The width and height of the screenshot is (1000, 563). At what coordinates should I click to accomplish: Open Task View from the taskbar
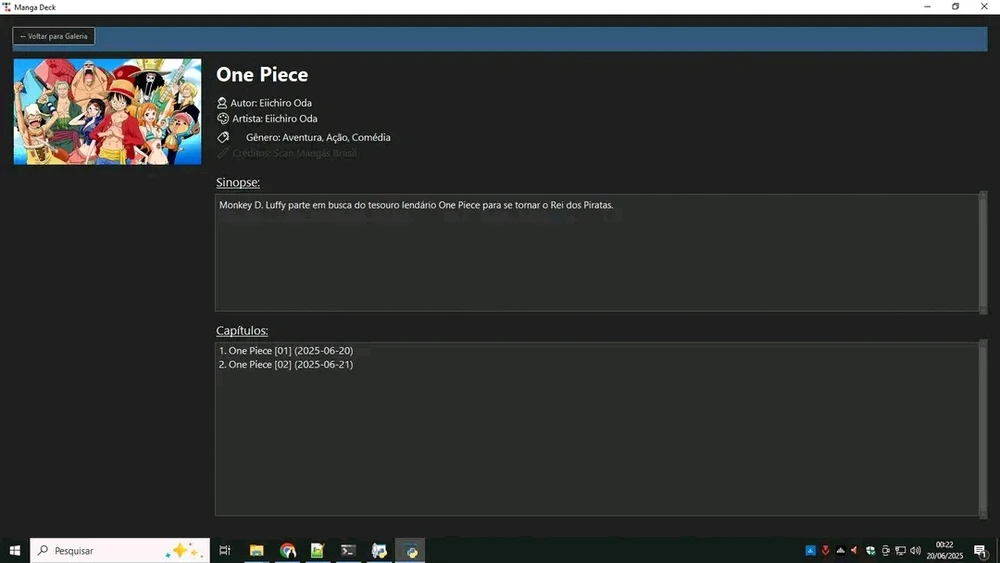(225, 551)
